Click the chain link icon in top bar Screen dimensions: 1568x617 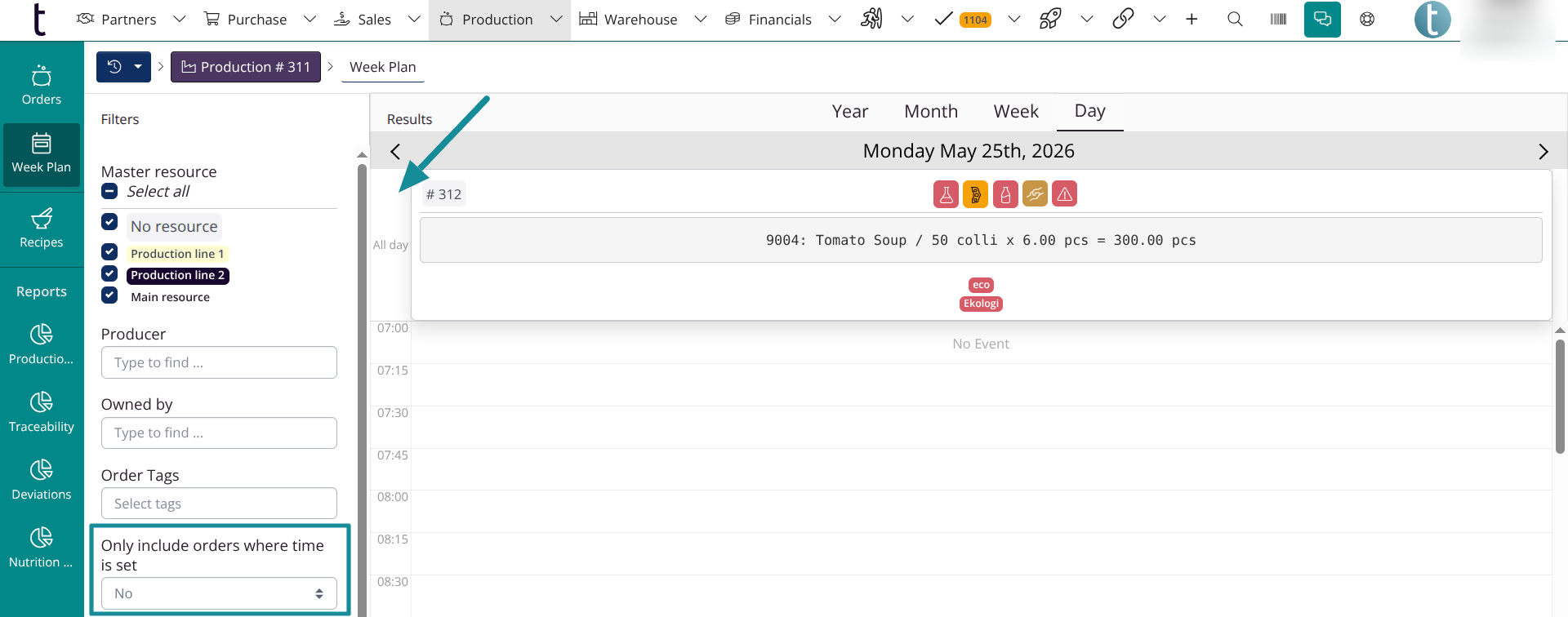pos(1123,19)
